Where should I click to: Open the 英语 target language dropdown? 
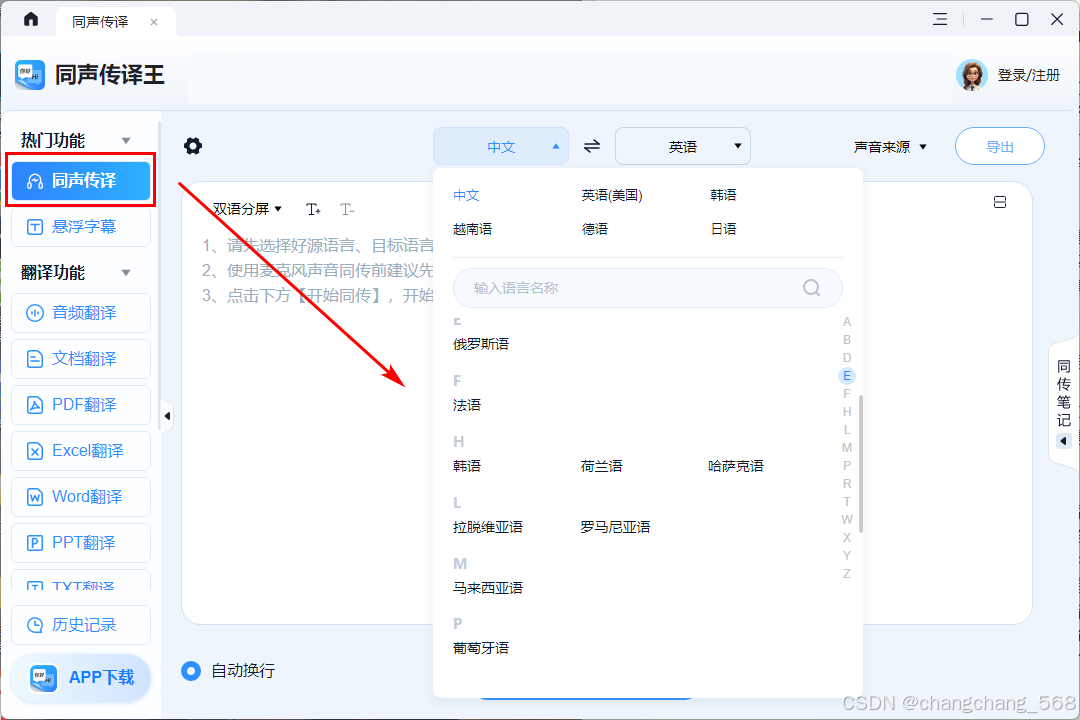coord(683,146)
